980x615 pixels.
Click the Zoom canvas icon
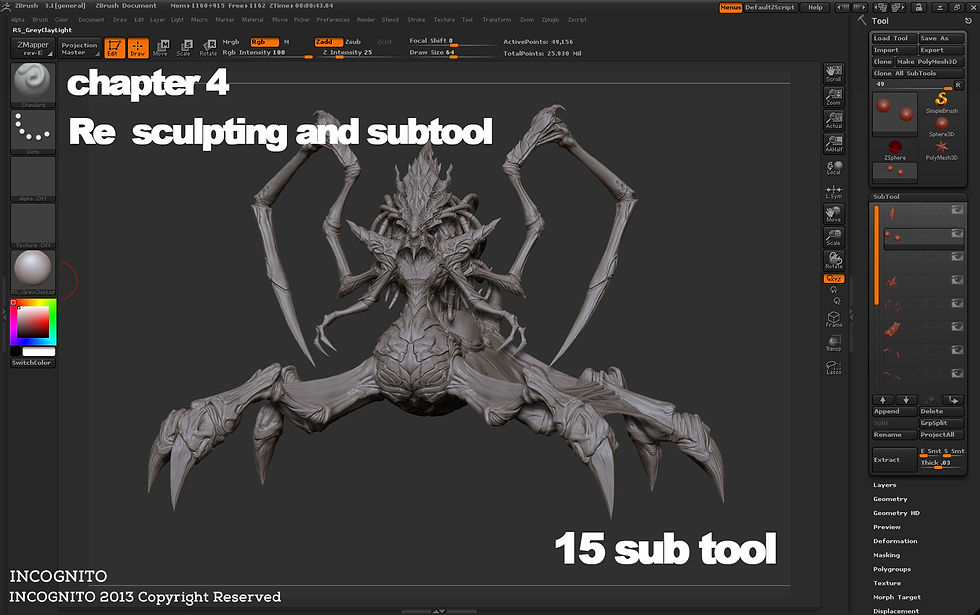[x=834, y=96]
